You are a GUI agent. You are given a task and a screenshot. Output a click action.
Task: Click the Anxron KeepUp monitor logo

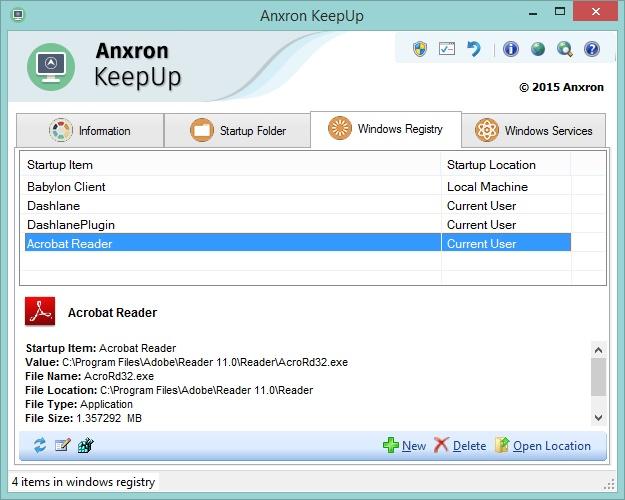(x=51, y=67)
